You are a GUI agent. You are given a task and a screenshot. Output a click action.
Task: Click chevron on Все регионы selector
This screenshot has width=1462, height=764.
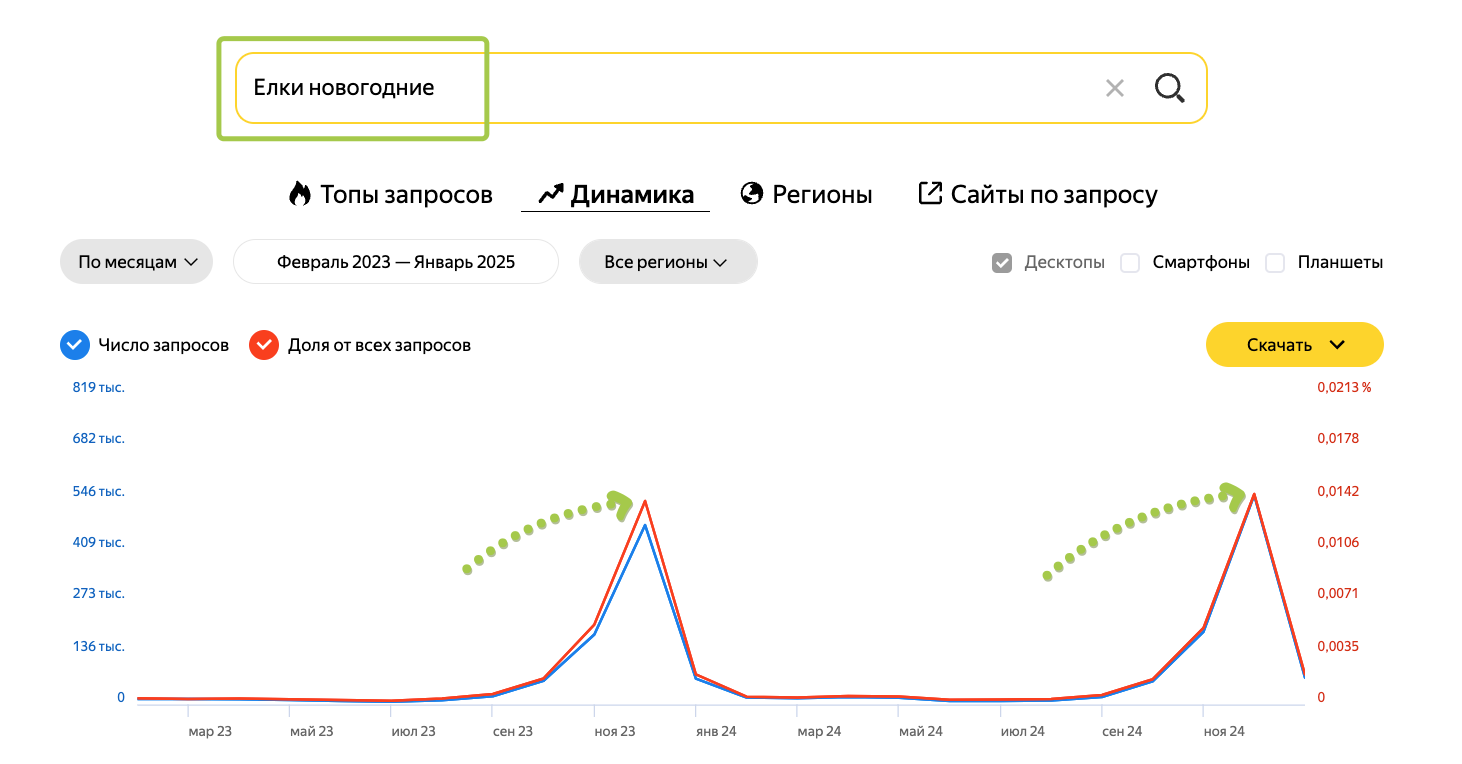point(718,263)
